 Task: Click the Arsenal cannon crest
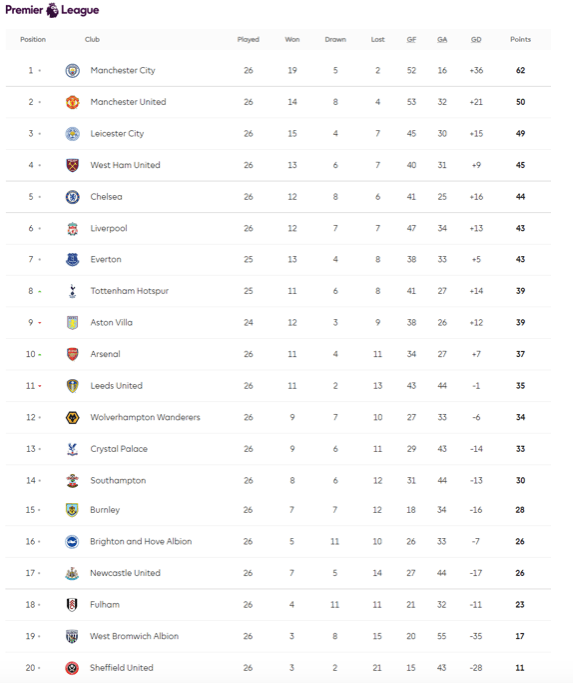[72, 354]
